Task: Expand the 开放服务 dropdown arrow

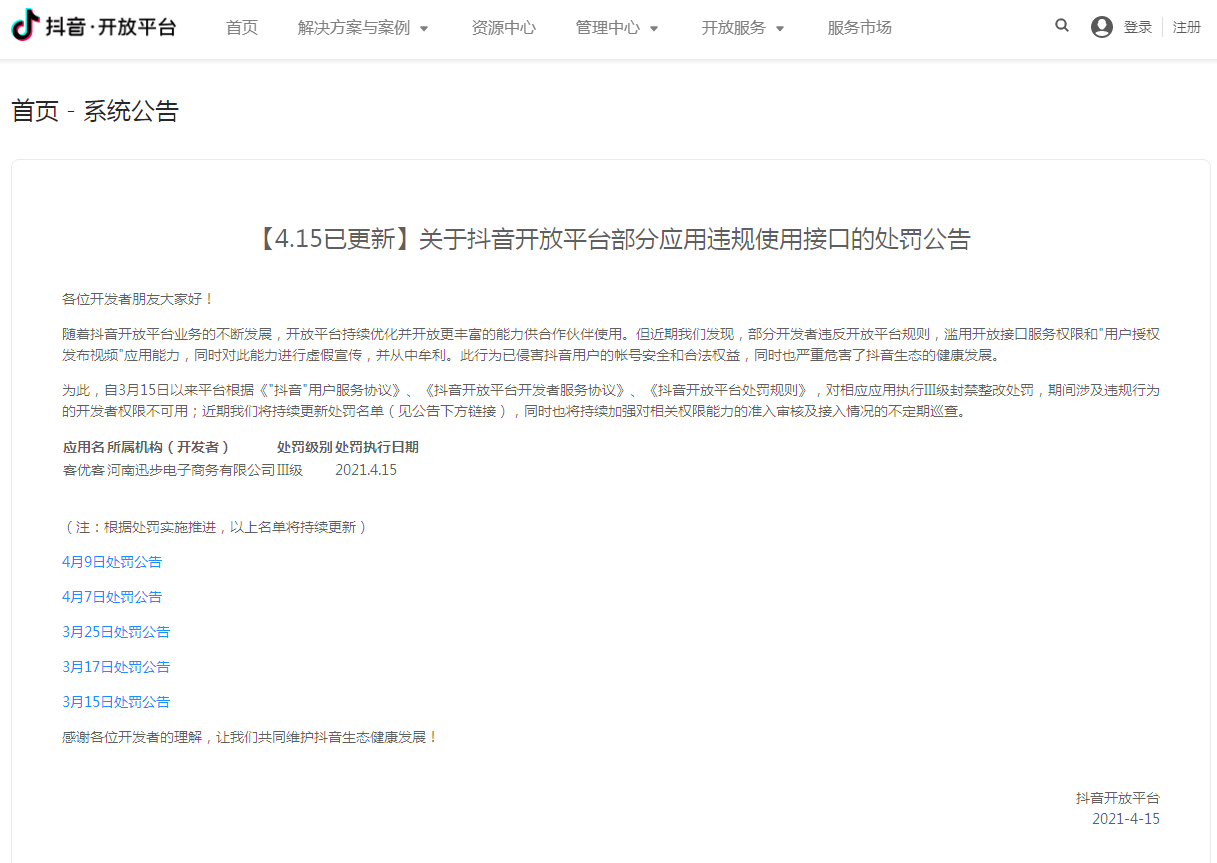Action: coord(780,29)
